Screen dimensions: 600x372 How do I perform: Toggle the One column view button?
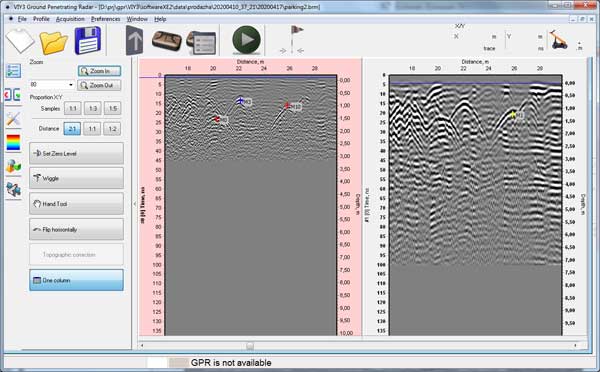[77, 280]
